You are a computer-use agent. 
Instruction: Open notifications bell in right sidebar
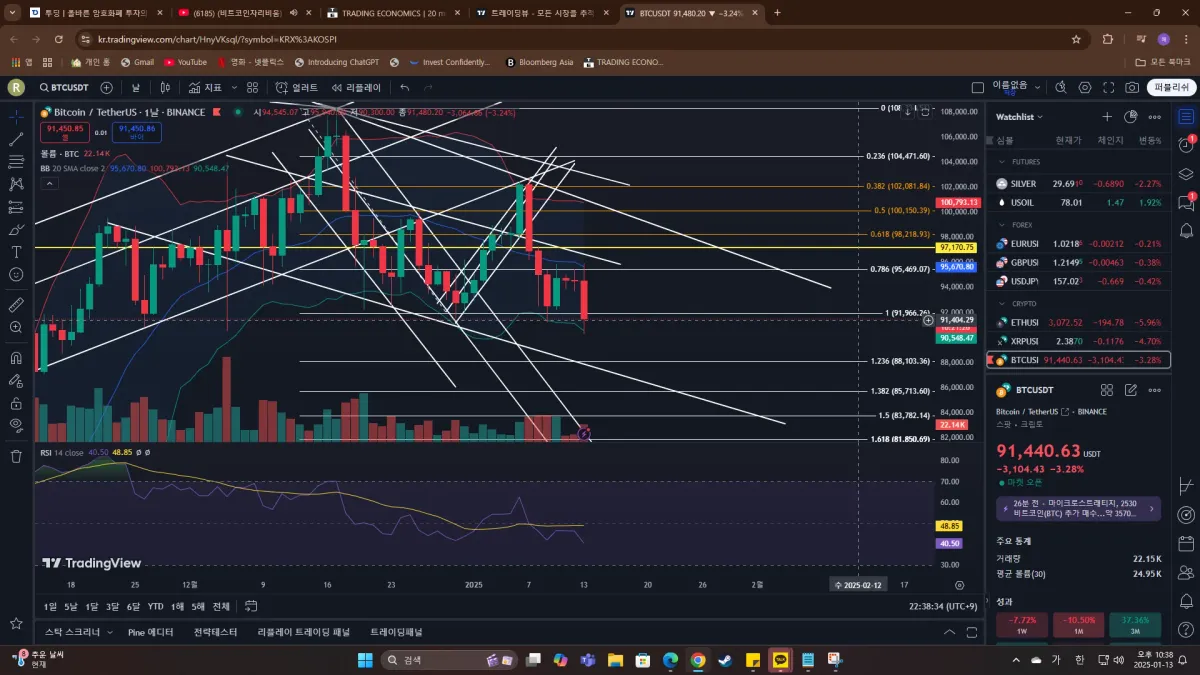click(x=1186, y=231)
